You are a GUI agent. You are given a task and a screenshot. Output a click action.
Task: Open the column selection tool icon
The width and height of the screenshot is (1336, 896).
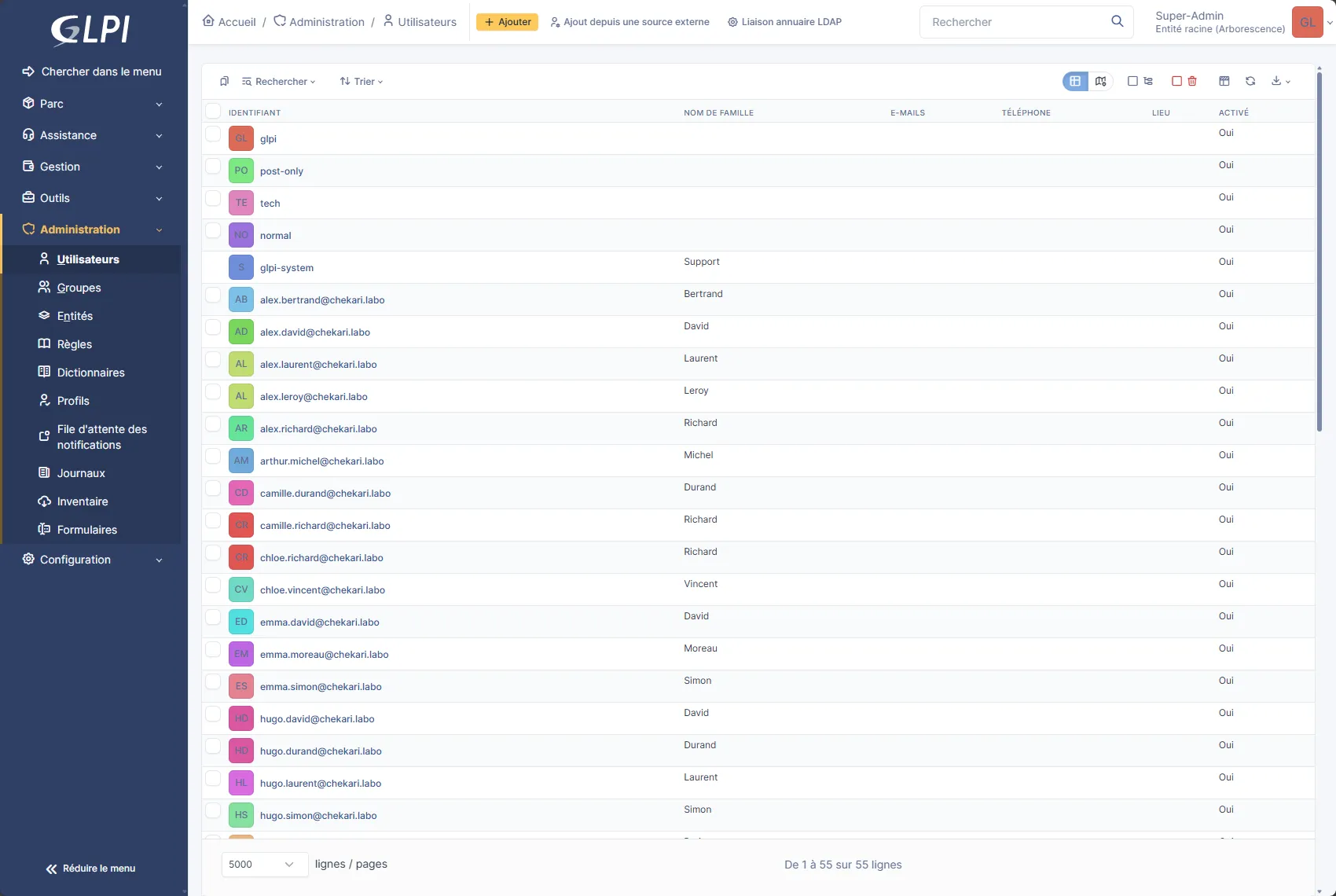tap(1224, 81)
